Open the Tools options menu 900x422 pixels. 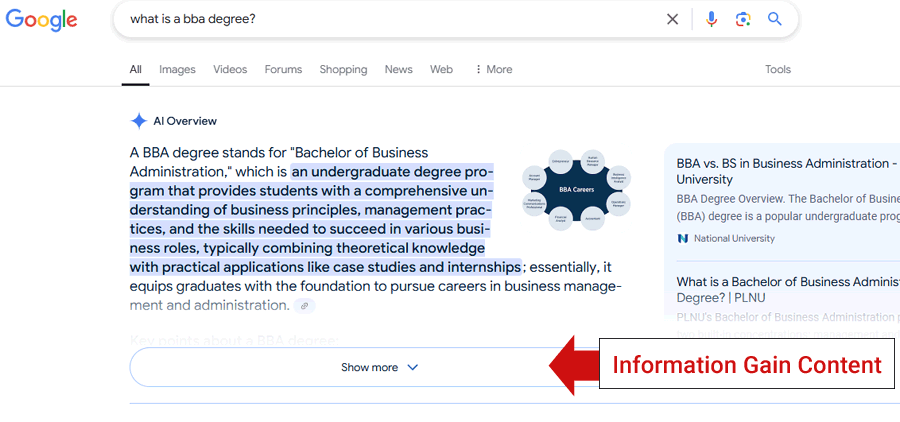coord(778,69)
